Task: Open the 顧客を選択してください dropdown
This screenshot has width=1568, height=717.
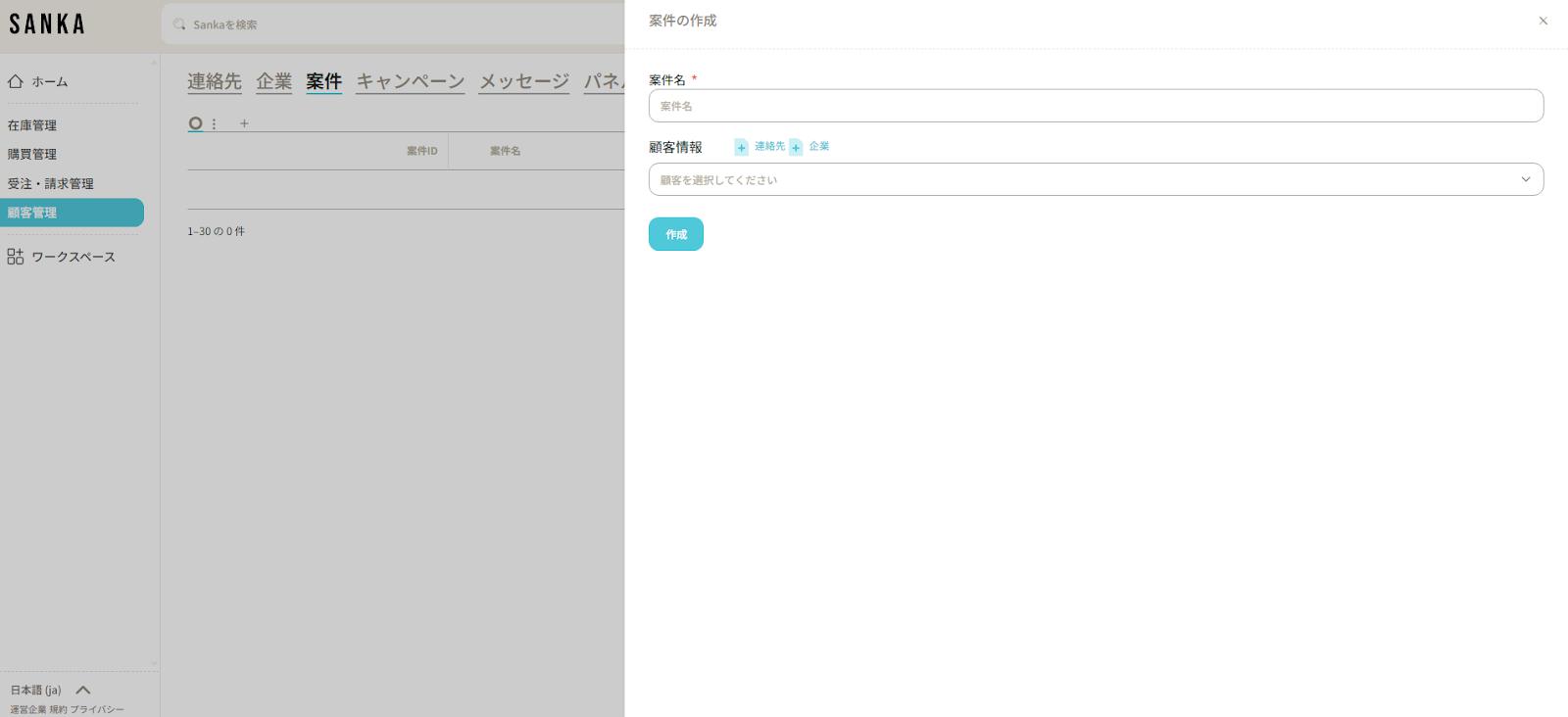Action: coord(1095,179)
